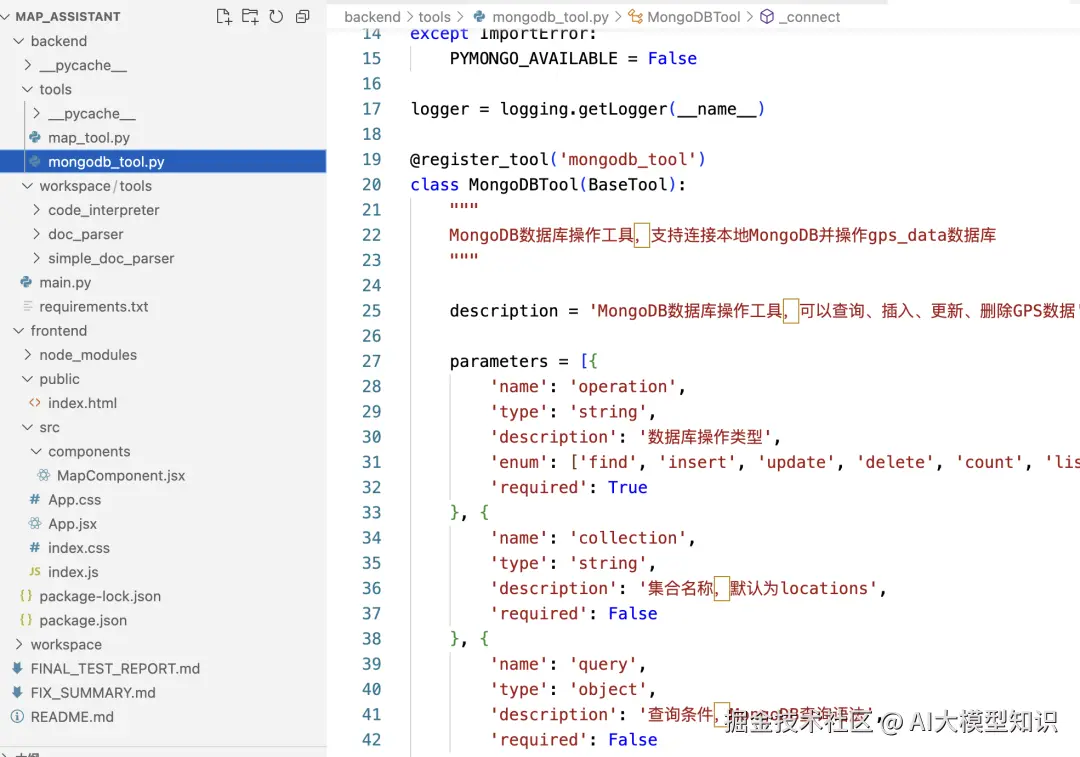Viewport: 1080px width, 757px height.
Task: Click the info icon beside README.md
Action: point(17,716)
